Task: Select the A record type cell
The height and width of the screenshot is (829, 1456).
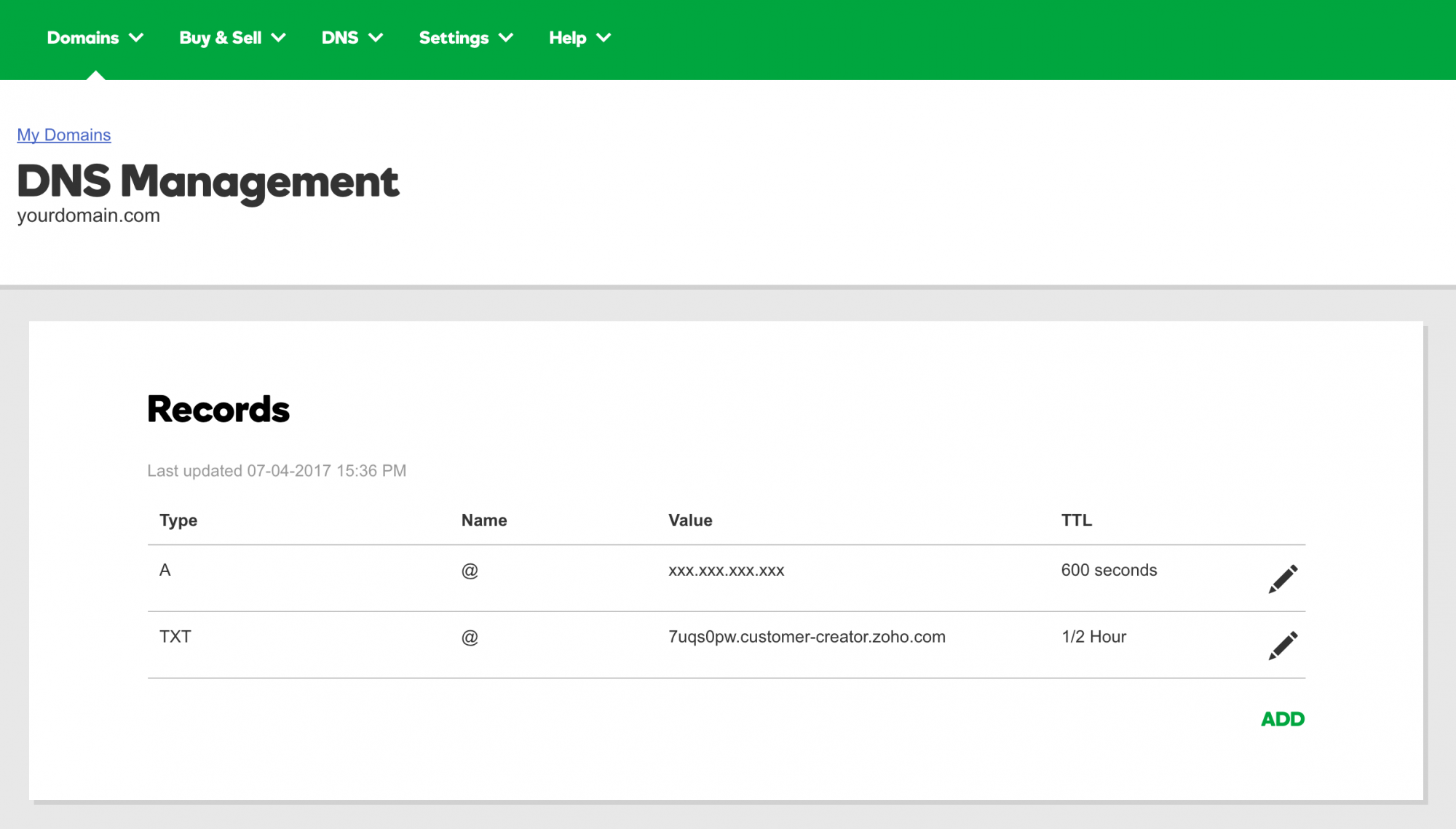Action: 165,570
